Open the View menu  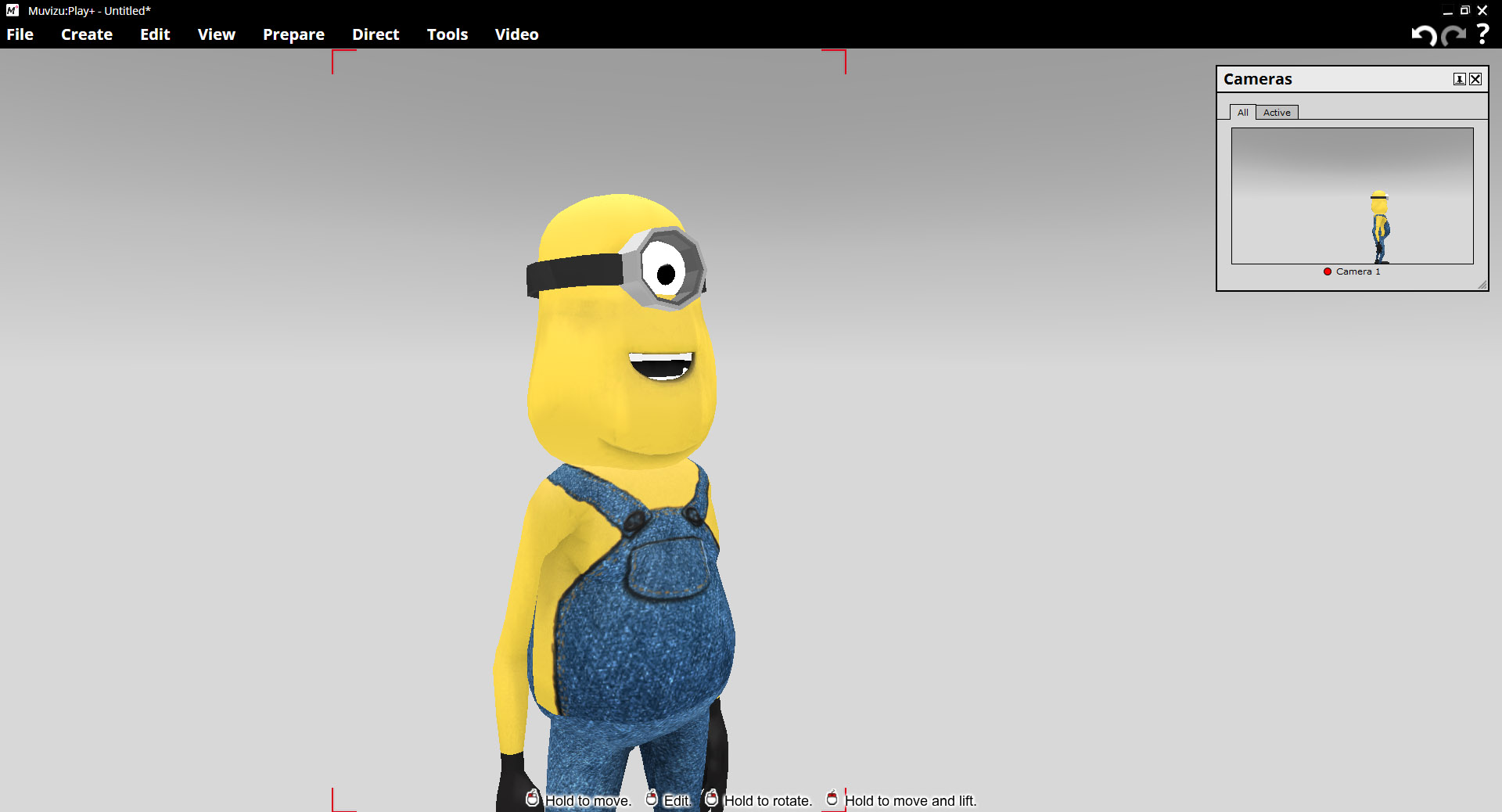point(216,34)
